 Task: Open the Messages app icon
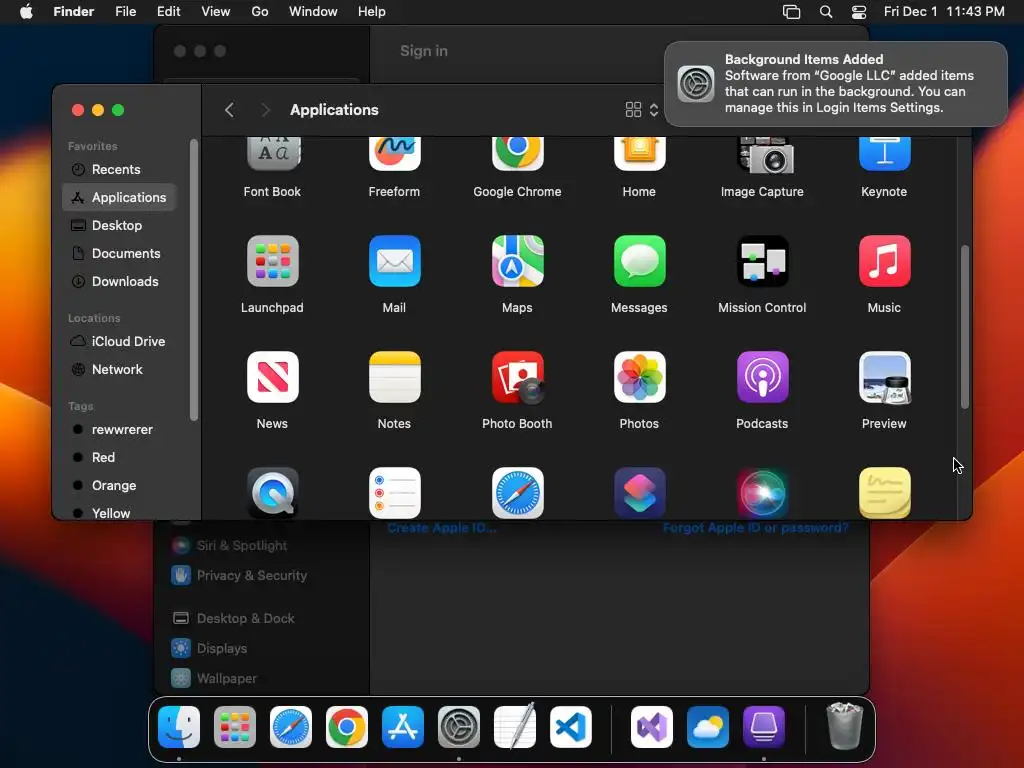click(x=639, y=261)
